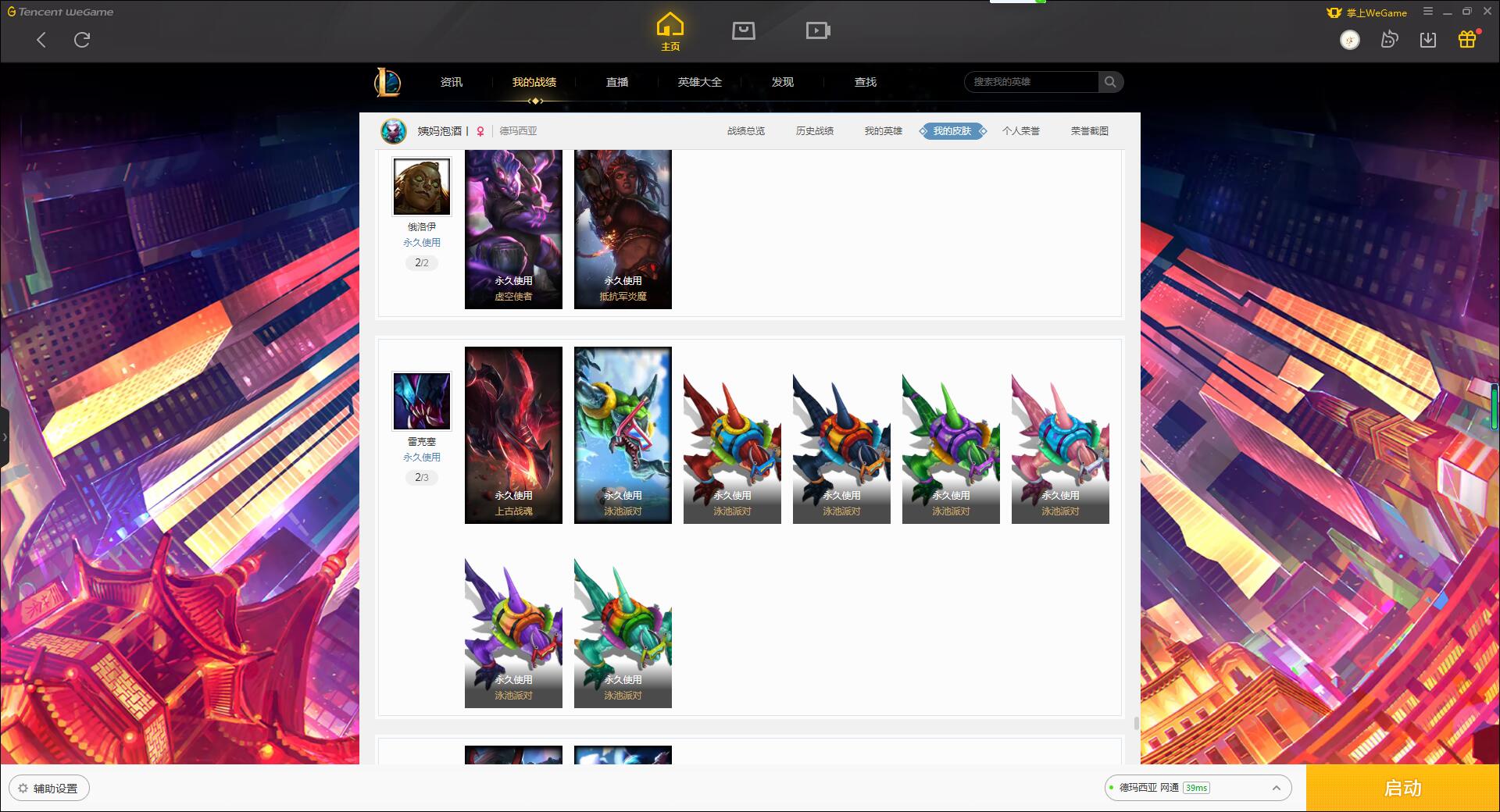
Task: Open the gift box icon
Action: point(1467,39)
